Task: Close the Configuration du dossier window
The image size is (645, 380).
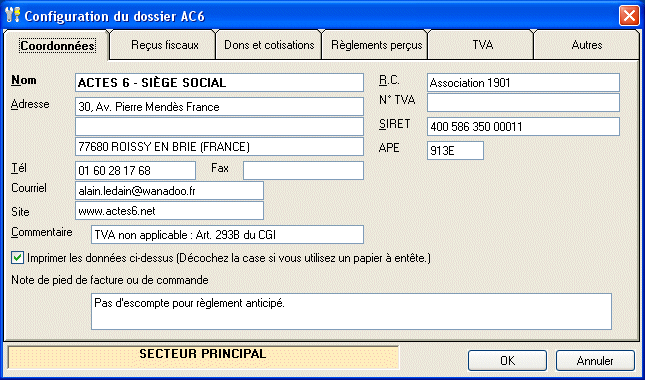Action: pos(629,16)
